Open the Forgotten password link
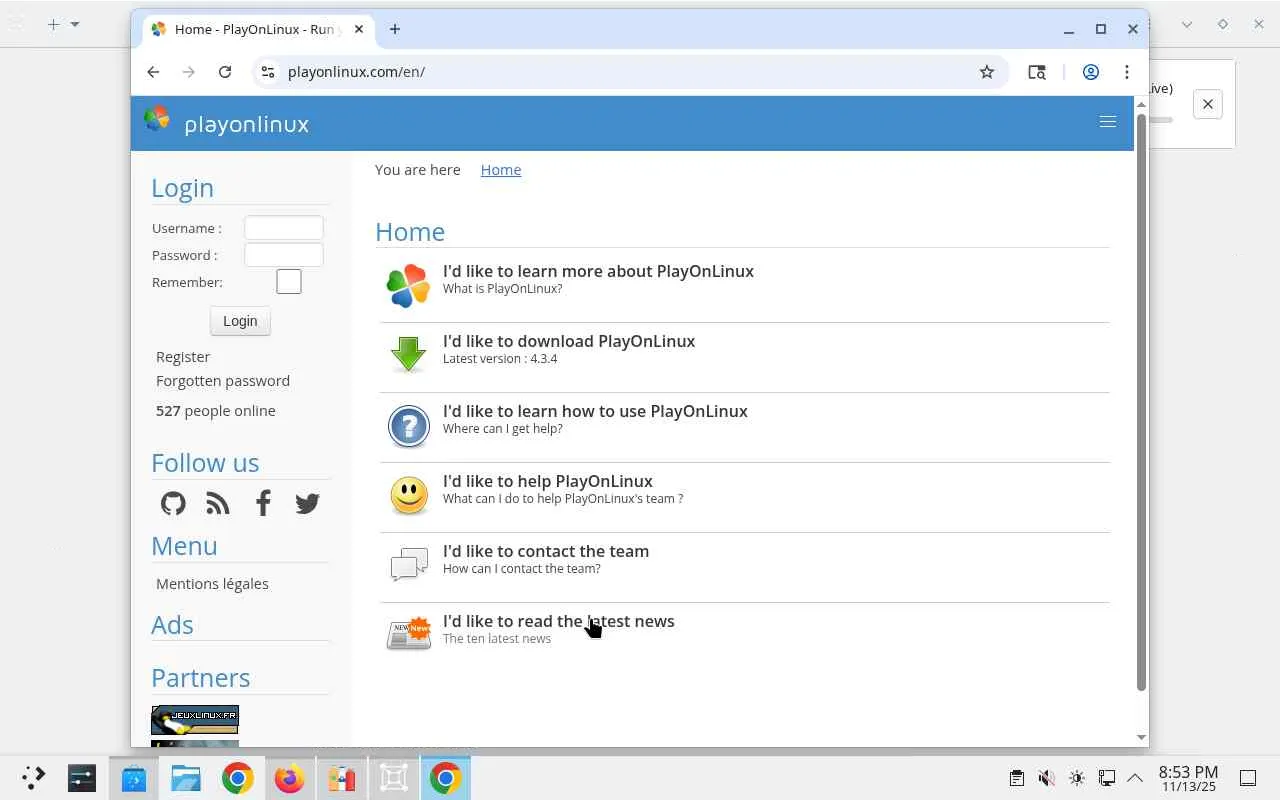Image resolution: width=1280 pixels, height=800 pixels. point(223,381)
